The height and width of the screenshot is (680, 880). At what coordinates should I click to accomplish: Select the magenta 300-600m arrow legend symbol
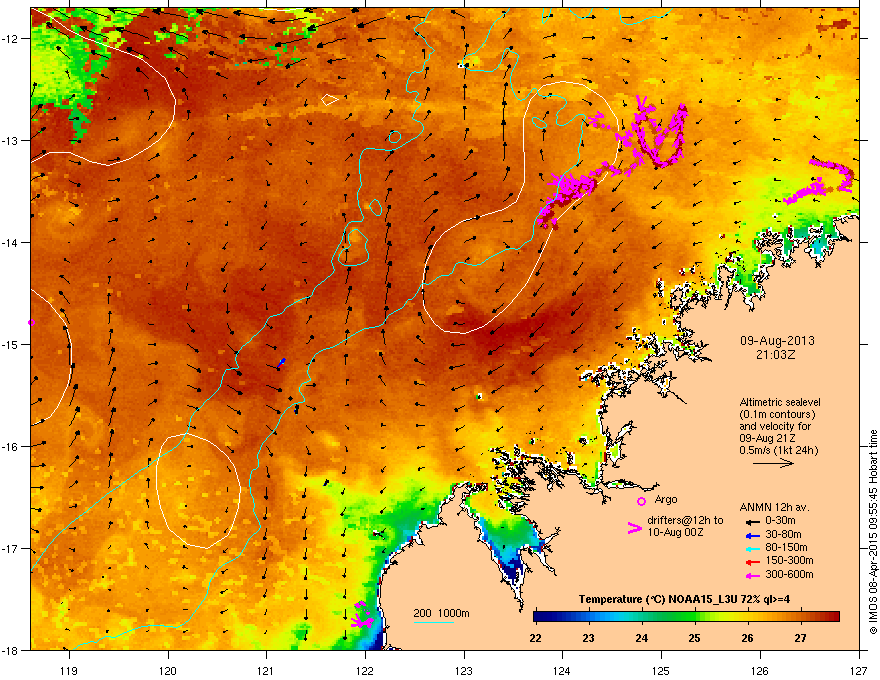tap(752, 576)
